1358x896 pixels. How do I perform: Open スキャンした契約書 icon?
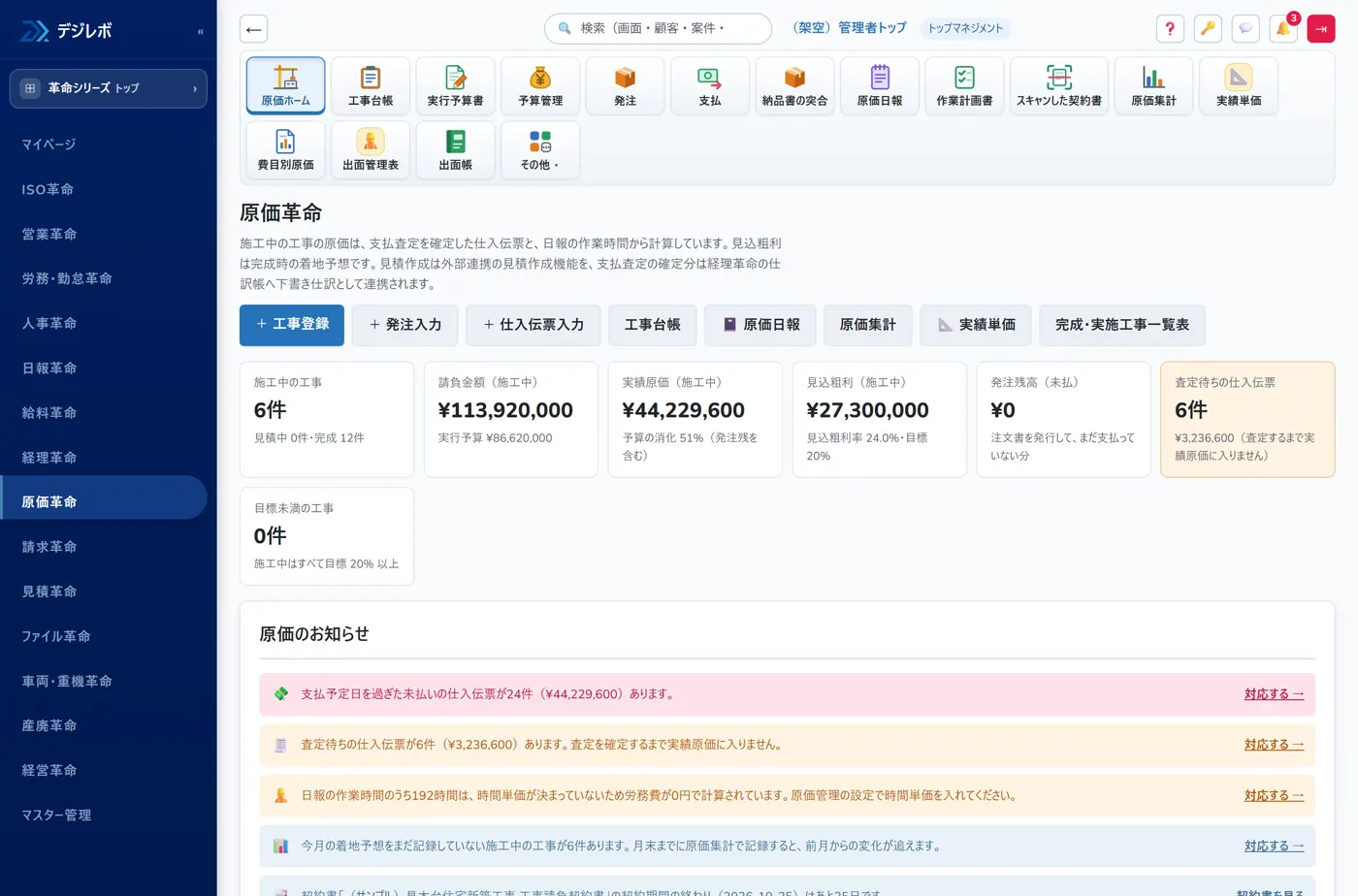pos(1058,85)
